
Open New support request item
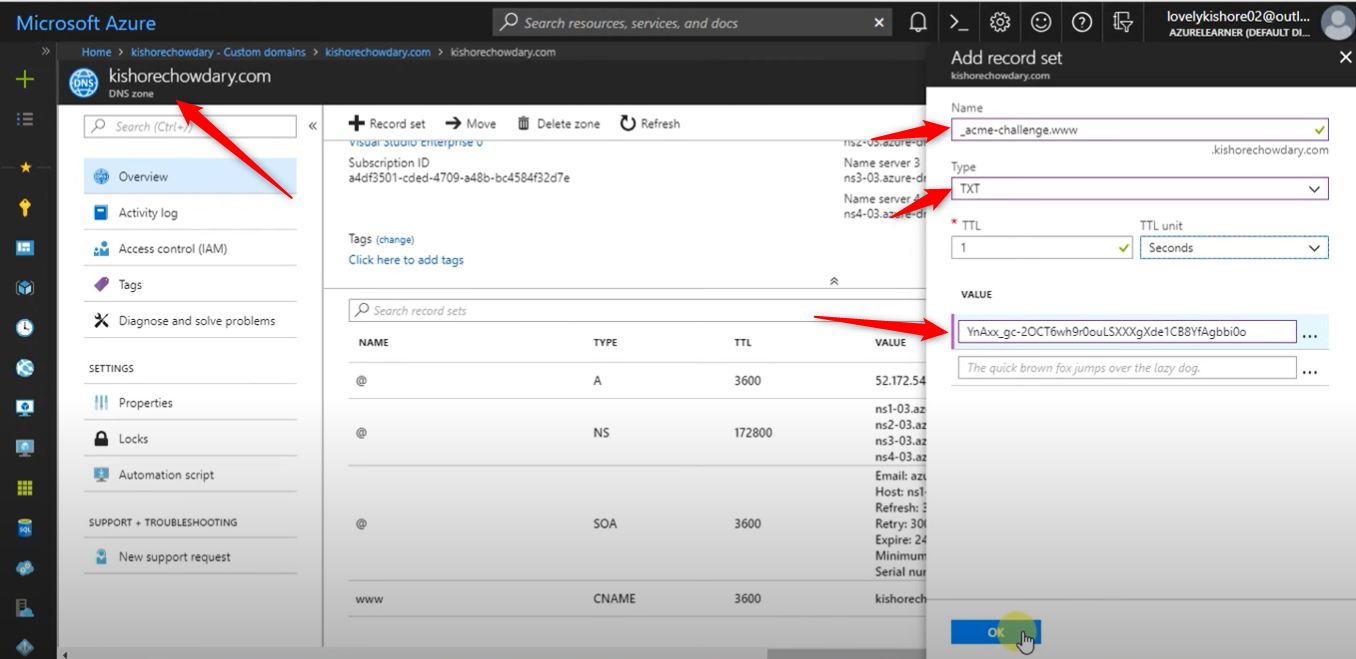click(x=190, y=557)
